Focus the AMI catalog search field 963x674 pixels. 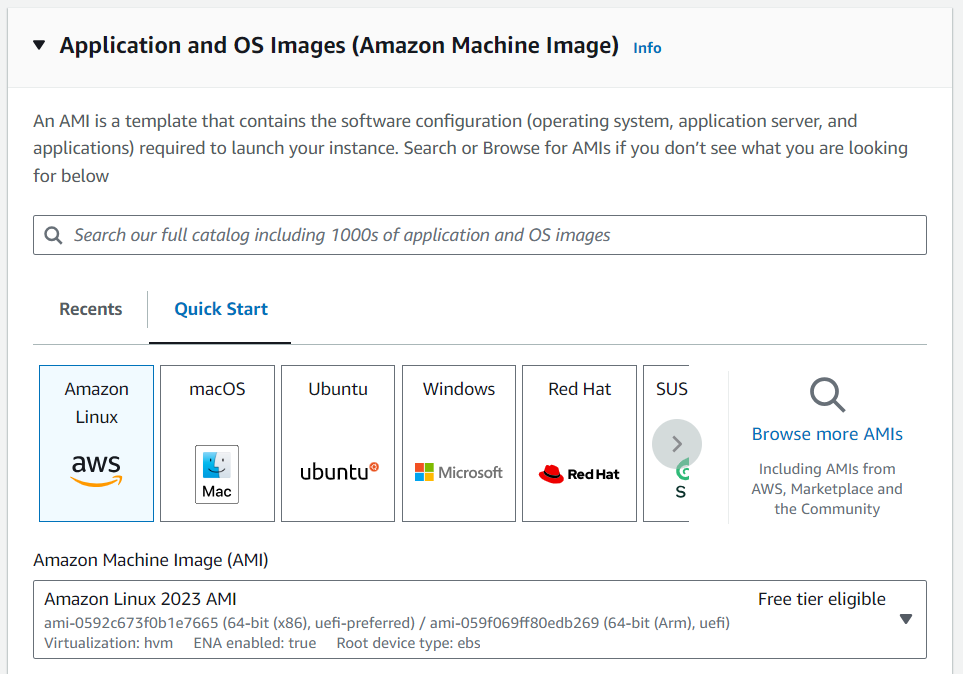(x=480, y=235)
